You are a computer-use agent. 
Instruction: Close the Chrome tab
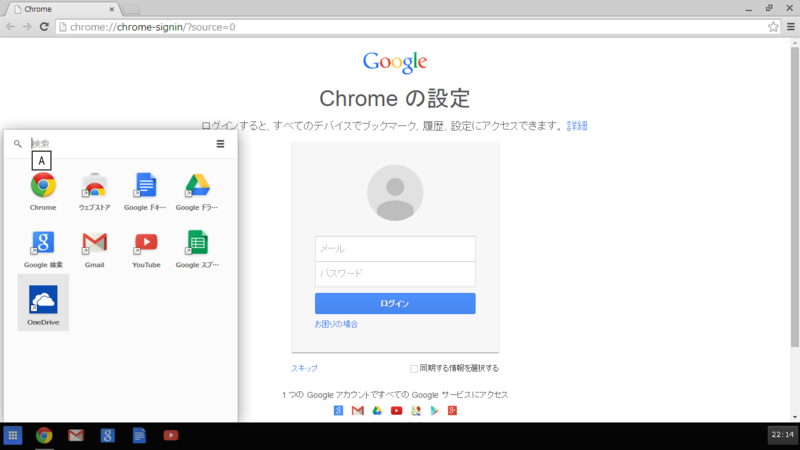(x=112, y=9)
